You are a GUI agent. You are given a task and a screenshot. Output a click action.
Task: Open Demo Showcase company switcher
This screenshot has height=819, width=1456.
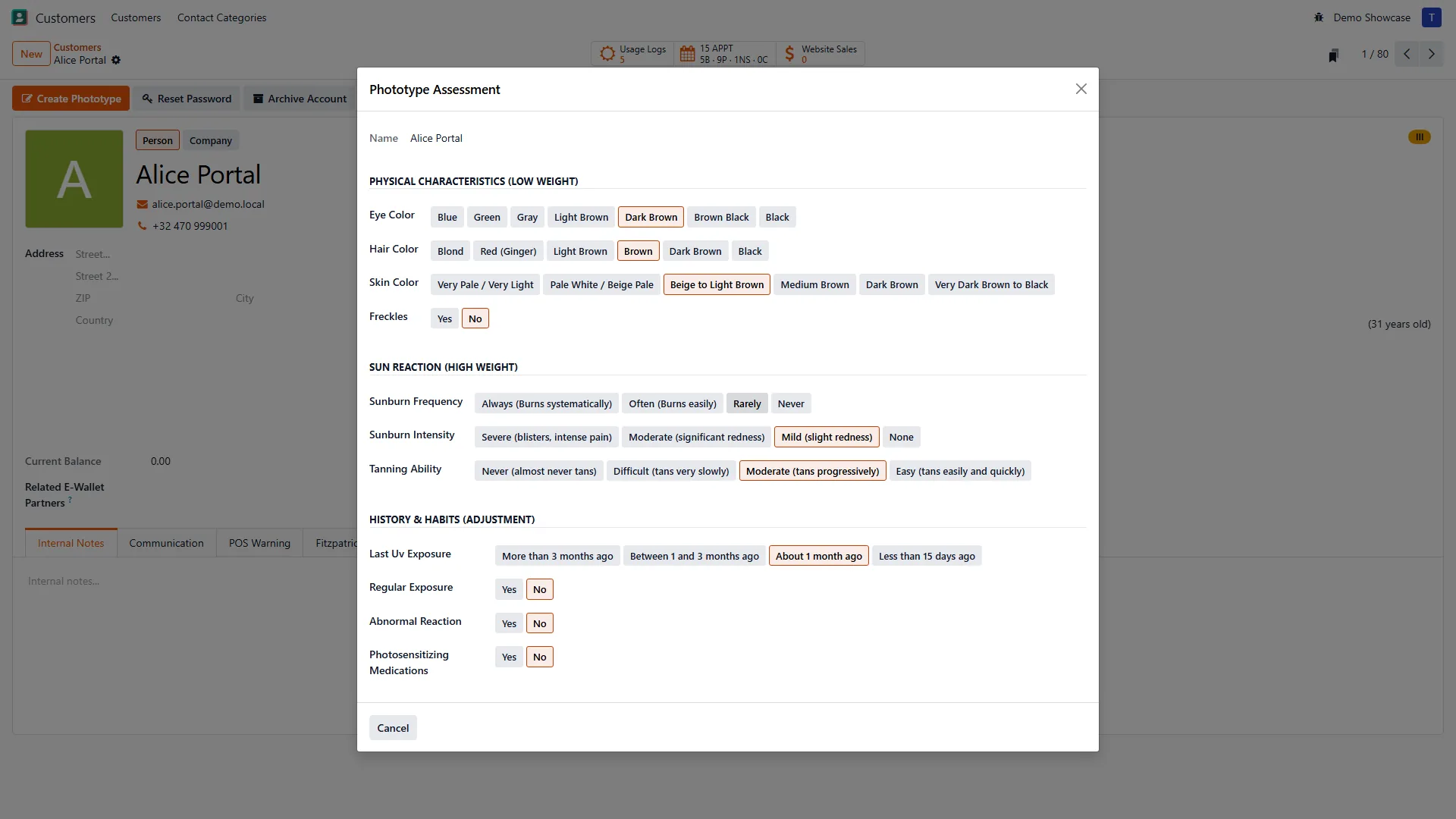(x=1372, y=17)
